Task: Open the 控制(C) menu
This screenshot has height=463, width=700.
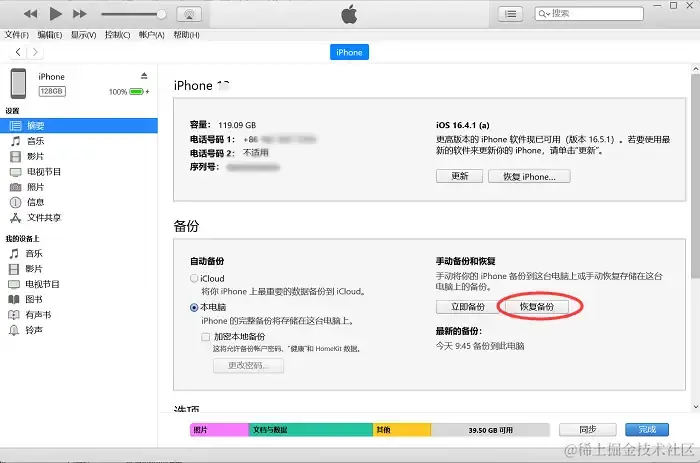Action: click(117, 35)
